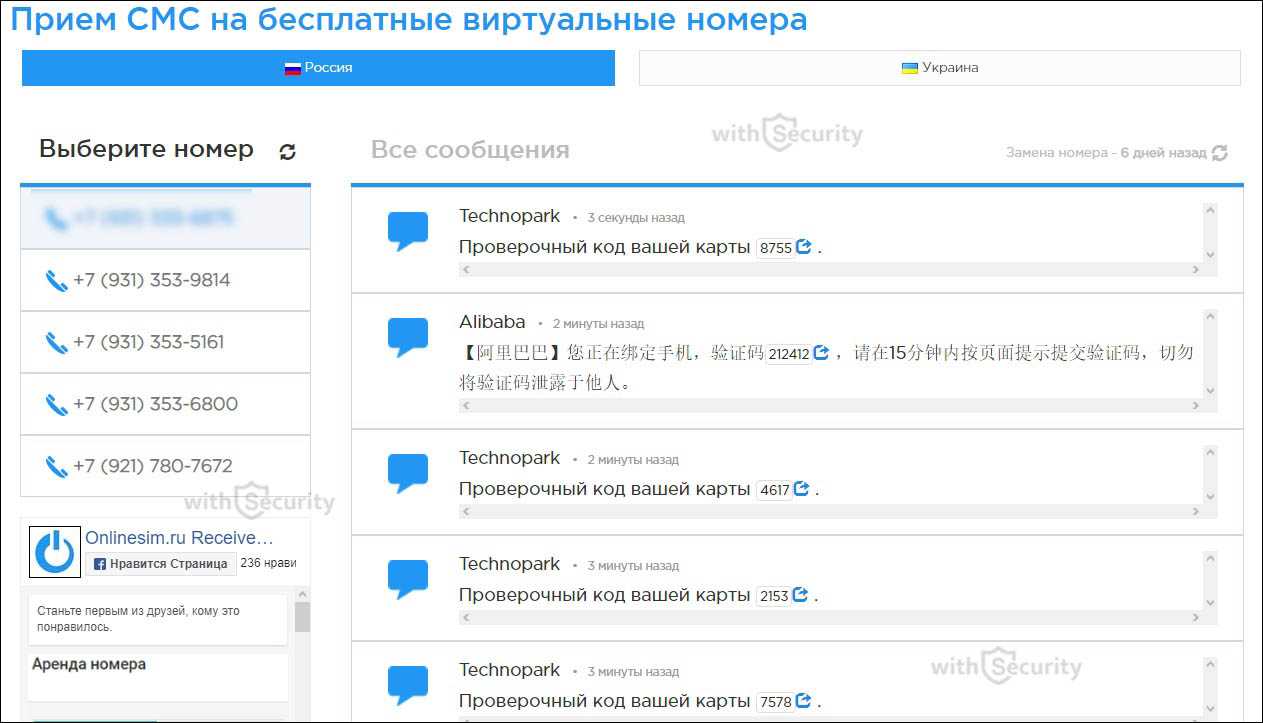Click down arrow in 8755 message scrollbar
The height and width of the screenshot is (723, 1263).
1210,255
